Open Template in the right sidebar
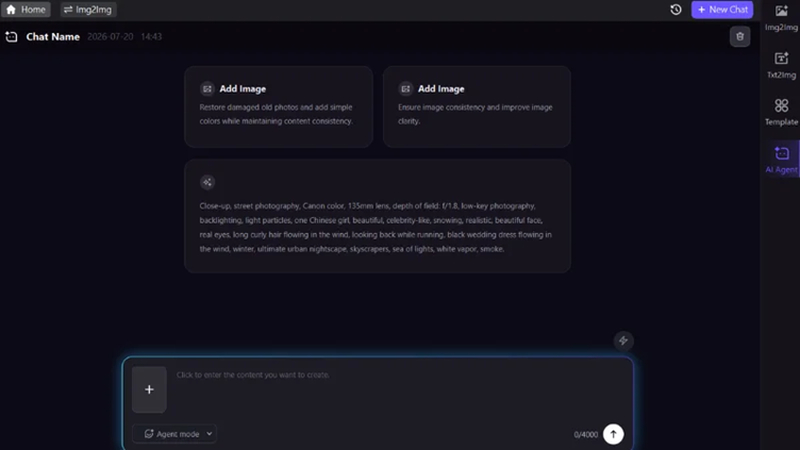This screenshot has width=800, height=450. tap(781, 112)
